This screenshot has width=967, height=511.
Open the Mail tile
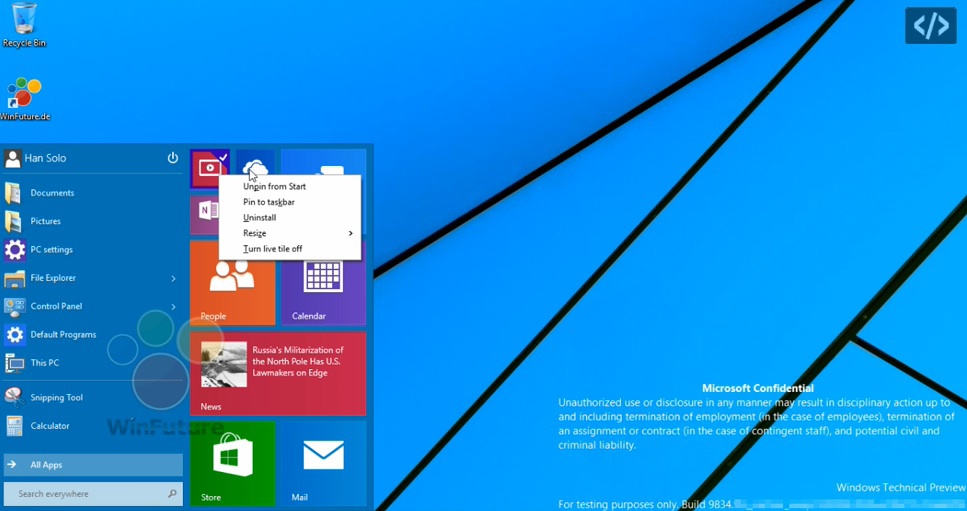(323, 463)
